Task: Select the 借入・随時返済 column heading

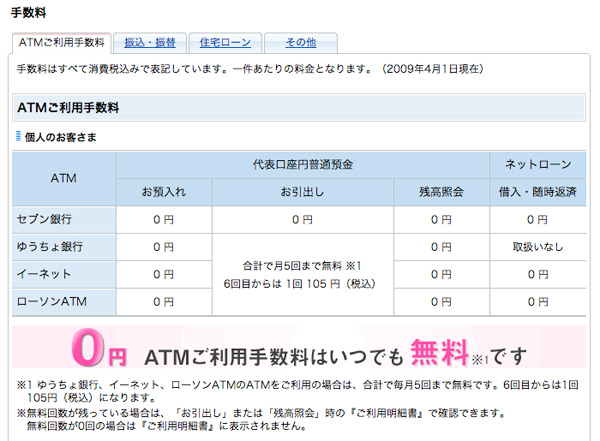Action: pyautogui.click(x=538, y=191)
